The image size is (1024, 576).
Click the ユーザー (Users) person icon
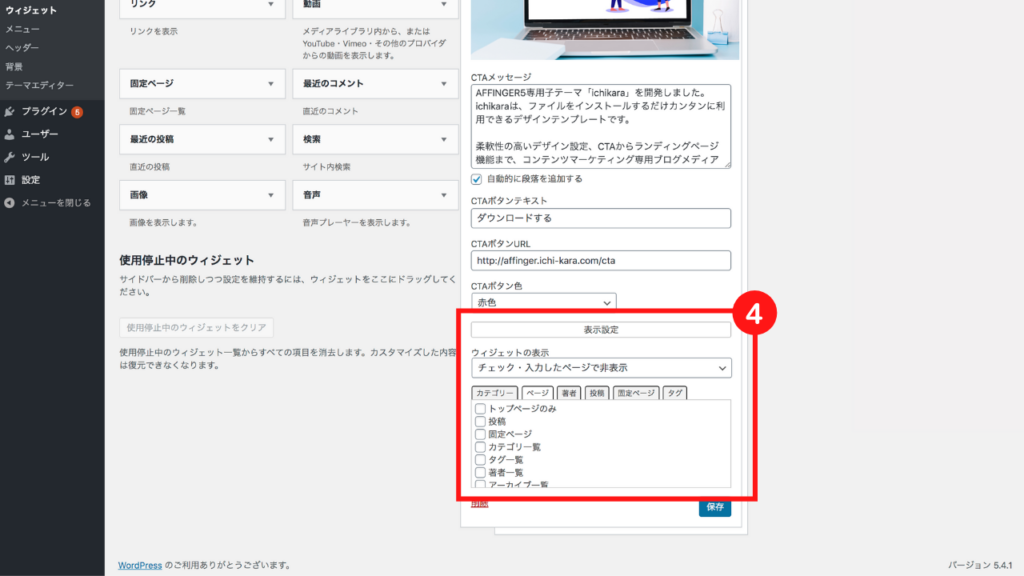point(10,134)
